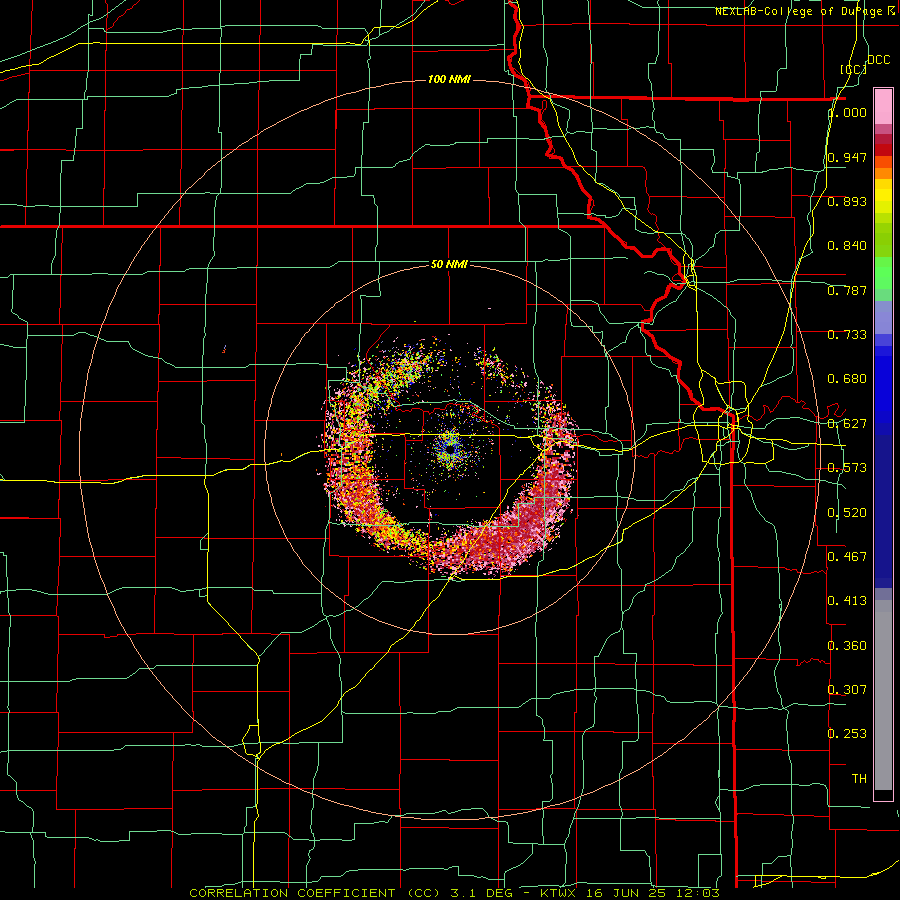Click the 3.1 DEG elevation angle text
The width and height of the screenshot is (900, 900).
point(480,893)
